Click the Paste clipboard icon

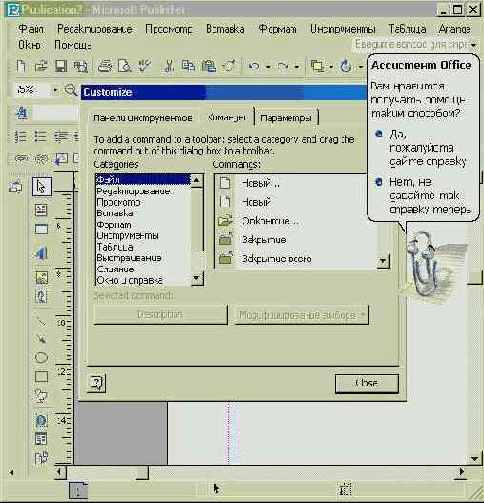[x=209, y=66]
